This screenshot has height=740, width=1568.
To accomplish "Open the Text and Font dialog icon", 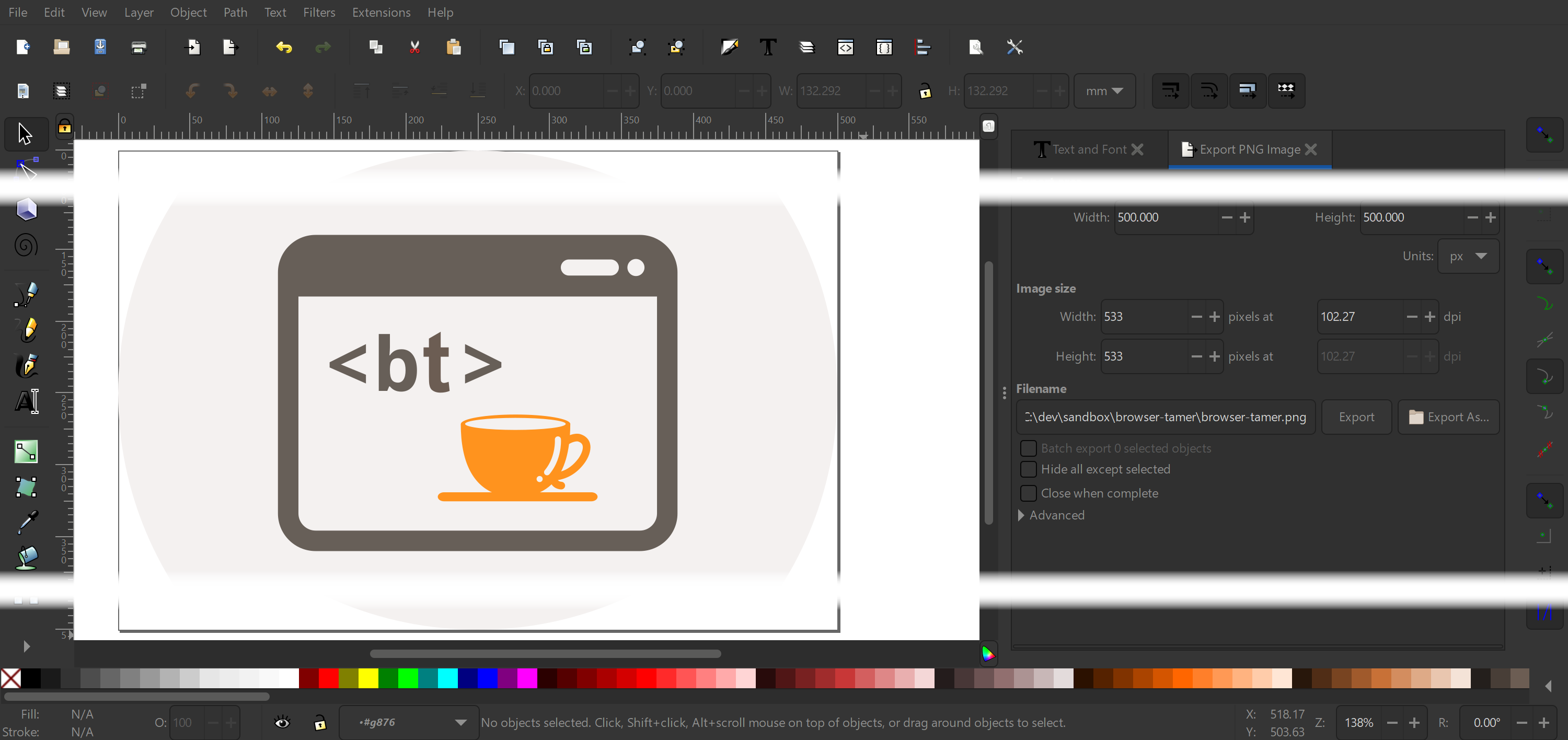I will (768, 47).
